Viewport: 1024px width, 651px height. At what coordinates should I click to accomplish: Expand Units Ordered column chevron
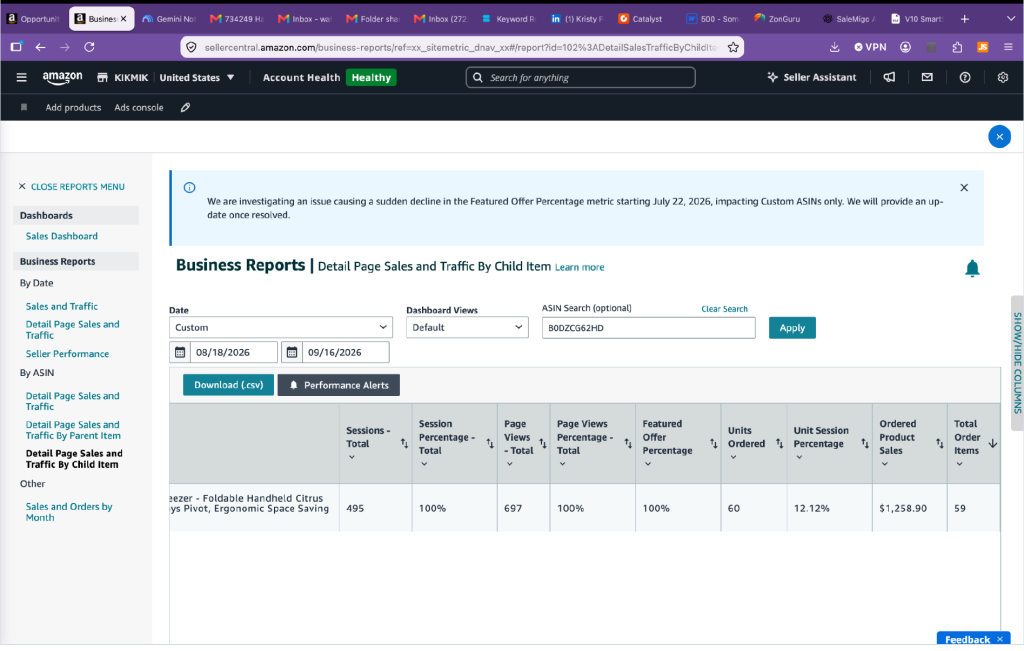(x=733, y=457)
